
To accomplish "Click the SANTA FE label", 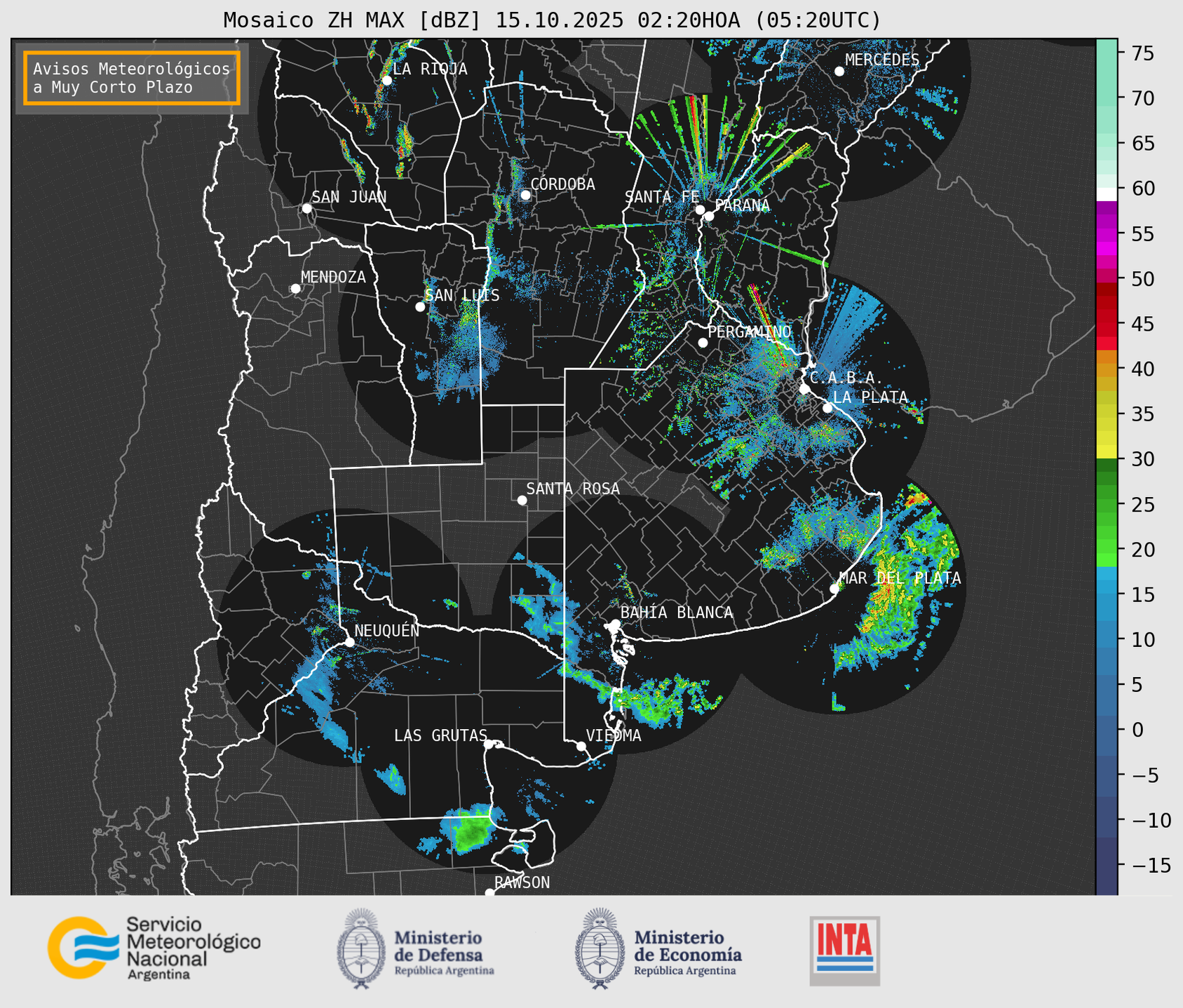I will [x=662, y=197].
